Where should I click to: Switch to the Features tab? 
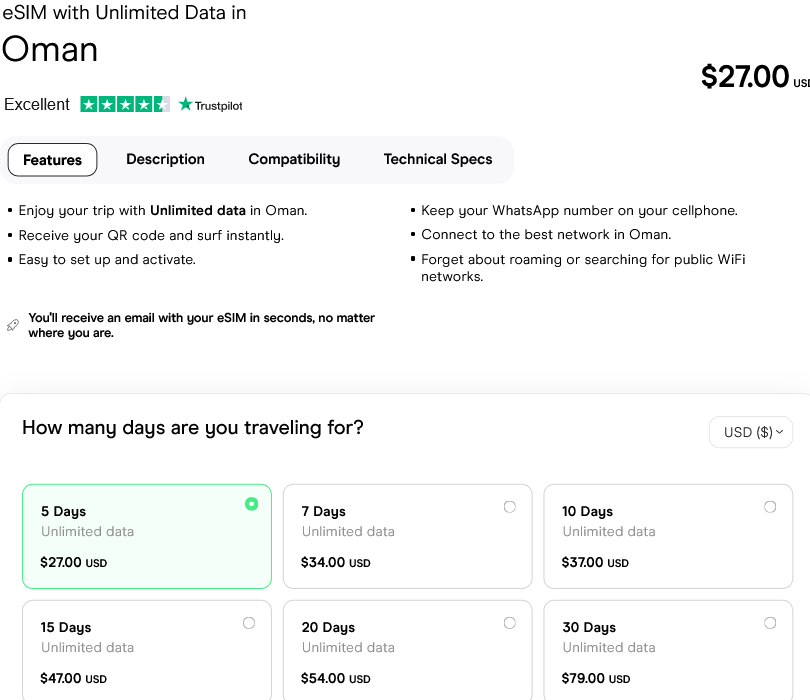click(52, 160)
